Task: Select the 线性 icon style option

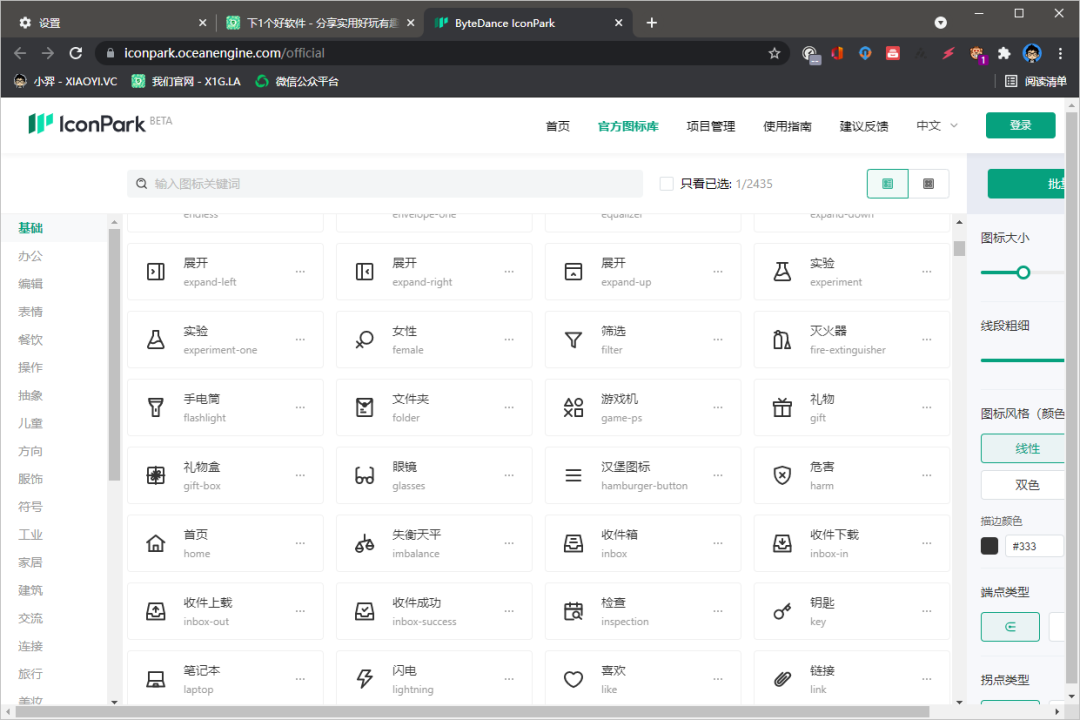Action: 1027,449
